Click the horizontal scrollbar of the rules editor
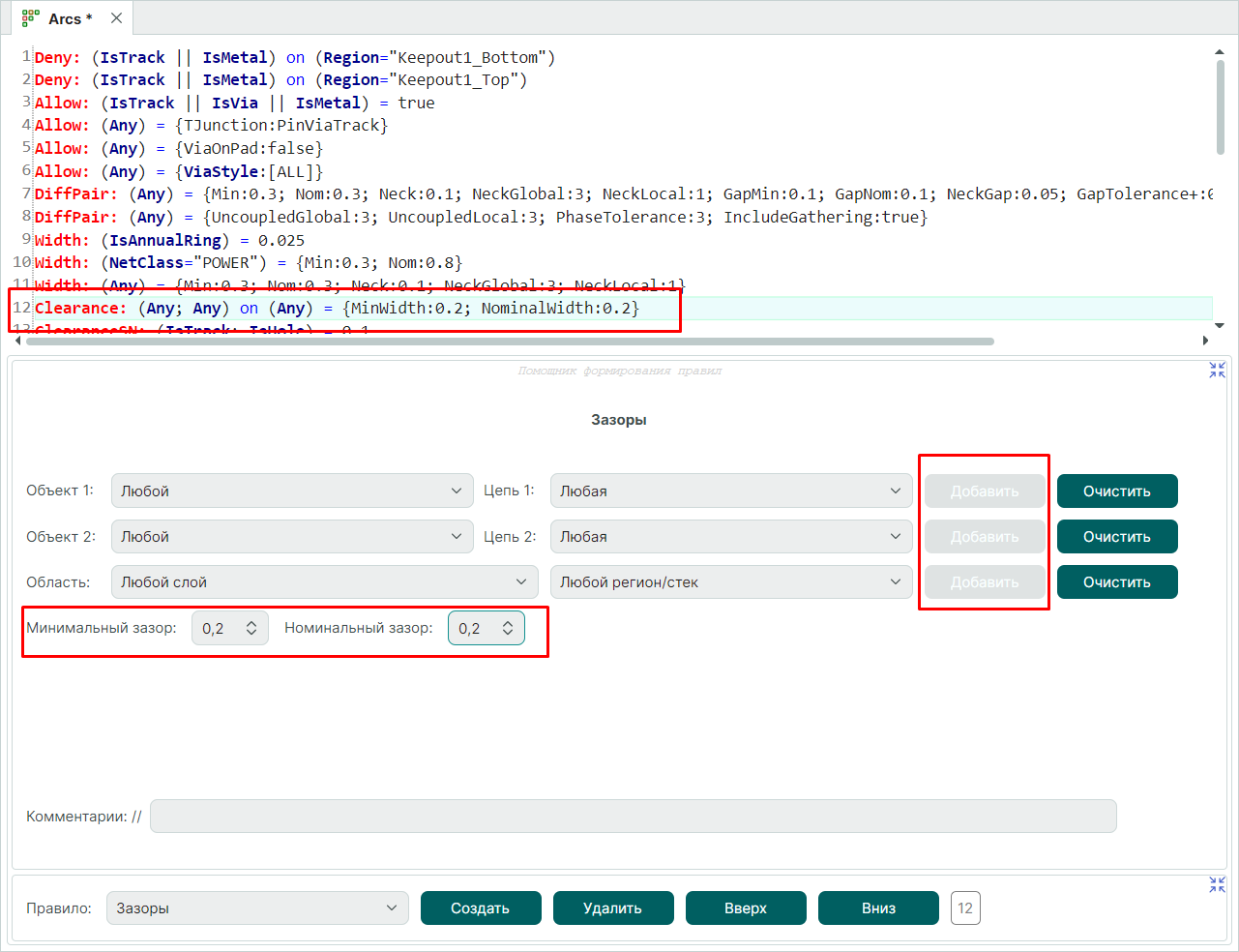 (x=511, y=341)
